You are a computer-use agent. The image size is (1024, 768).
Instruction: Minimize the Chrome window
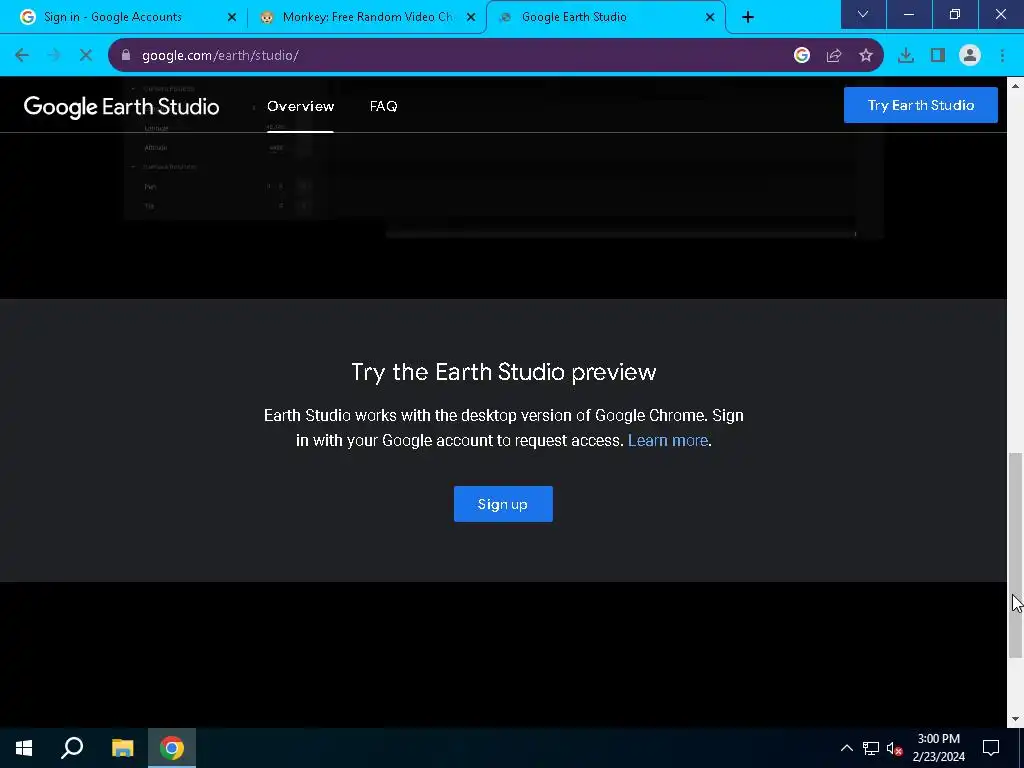point(908,14)
